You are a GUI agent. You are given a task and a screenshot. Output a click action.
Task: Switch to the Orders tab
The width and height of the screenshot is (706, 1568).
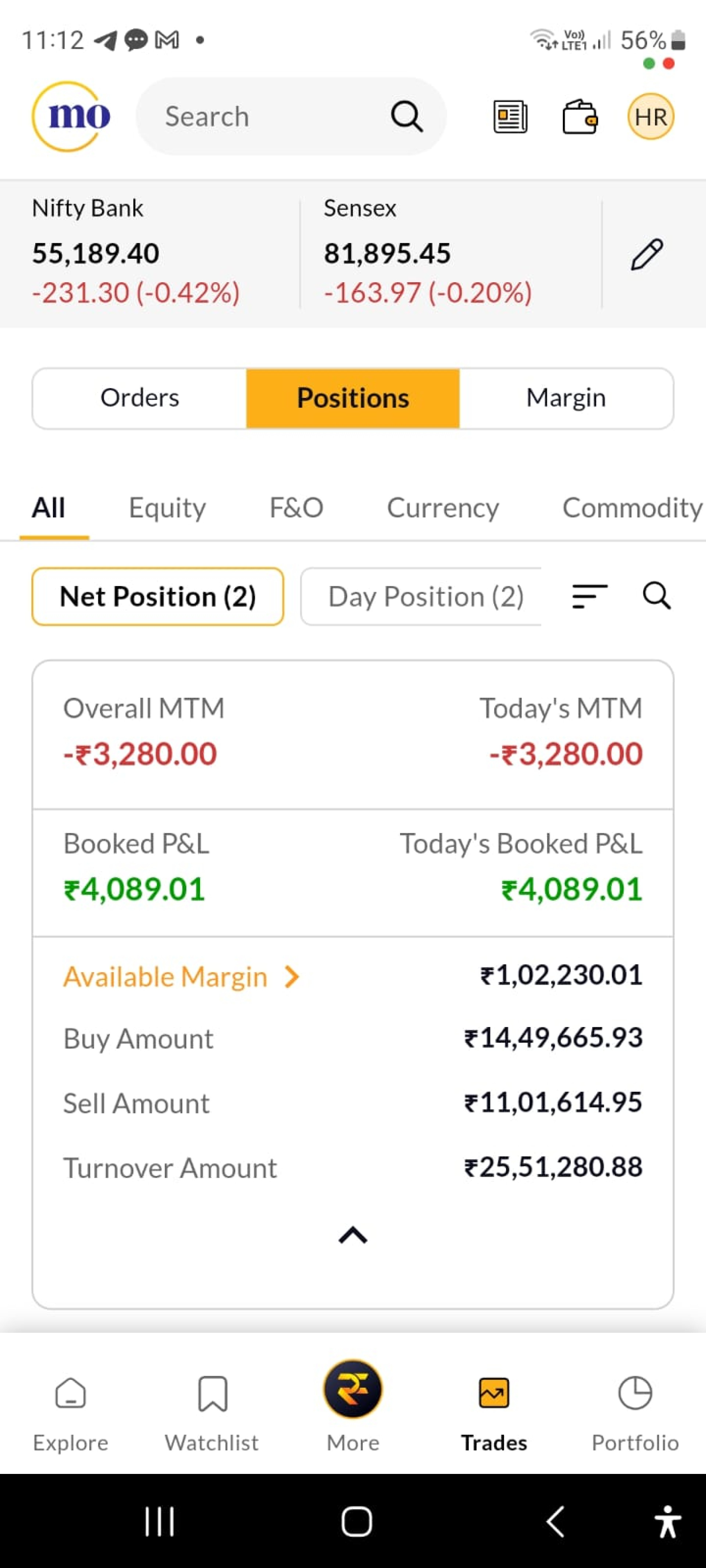tap(139, 398)
